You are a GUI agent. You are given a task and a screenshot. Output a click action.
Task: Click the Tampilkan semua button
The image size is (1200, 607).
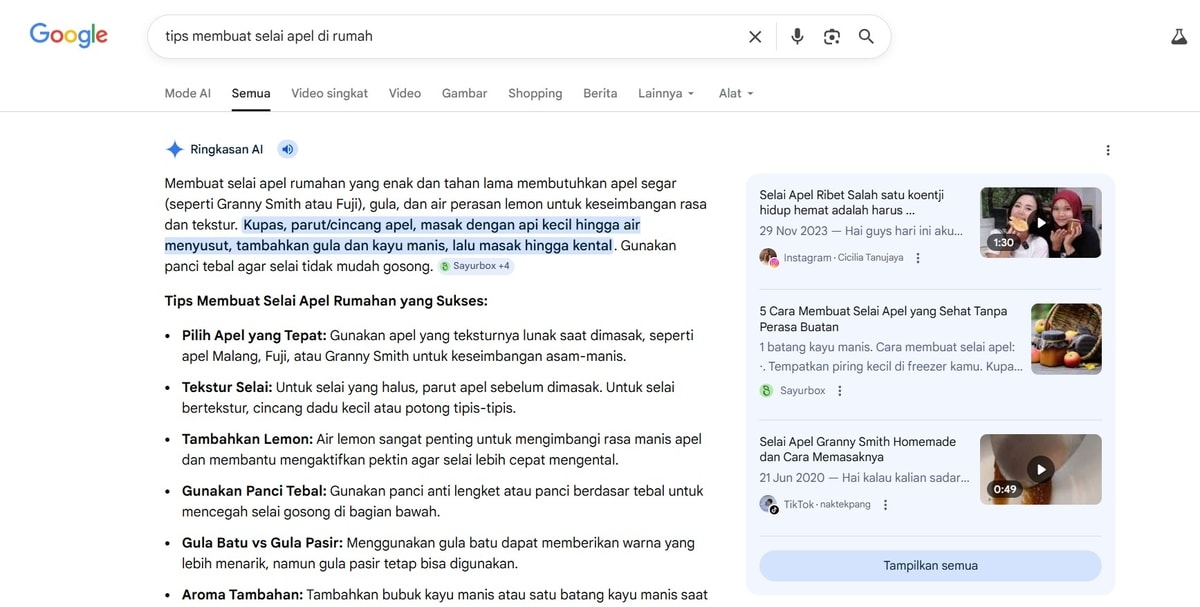[930, 565]
